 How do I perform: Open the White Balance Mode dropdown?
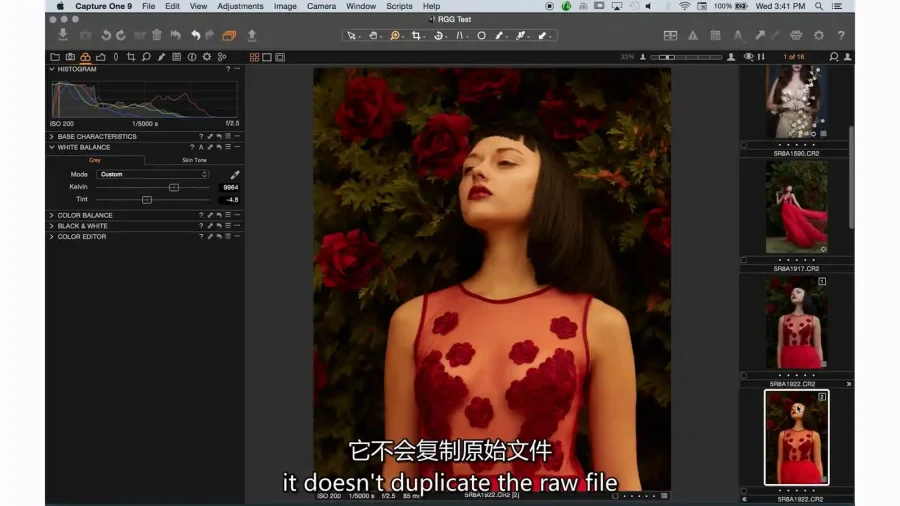[153, 174]
